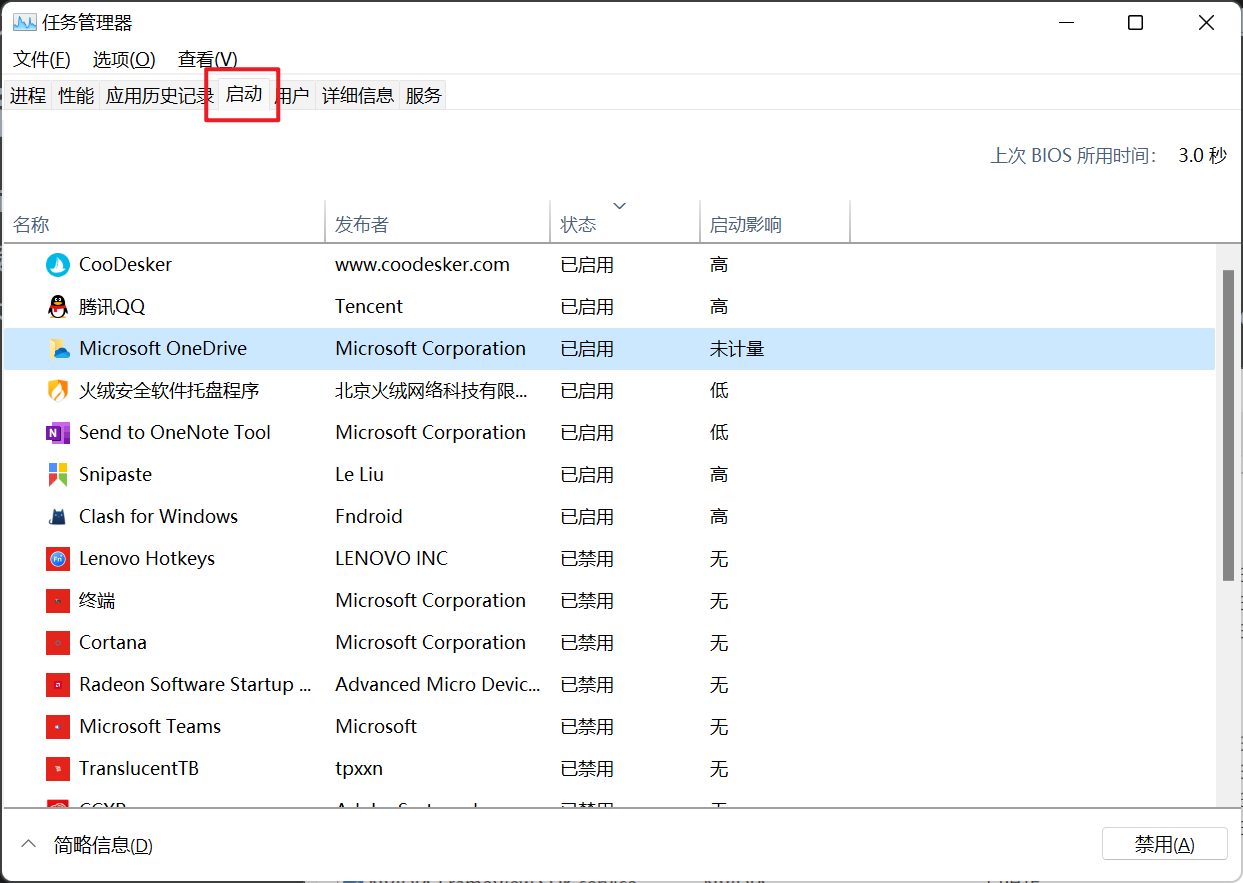Sort by the 名称 column header
The height and width of the screenshot is (883, 1243).
(165, 224)
